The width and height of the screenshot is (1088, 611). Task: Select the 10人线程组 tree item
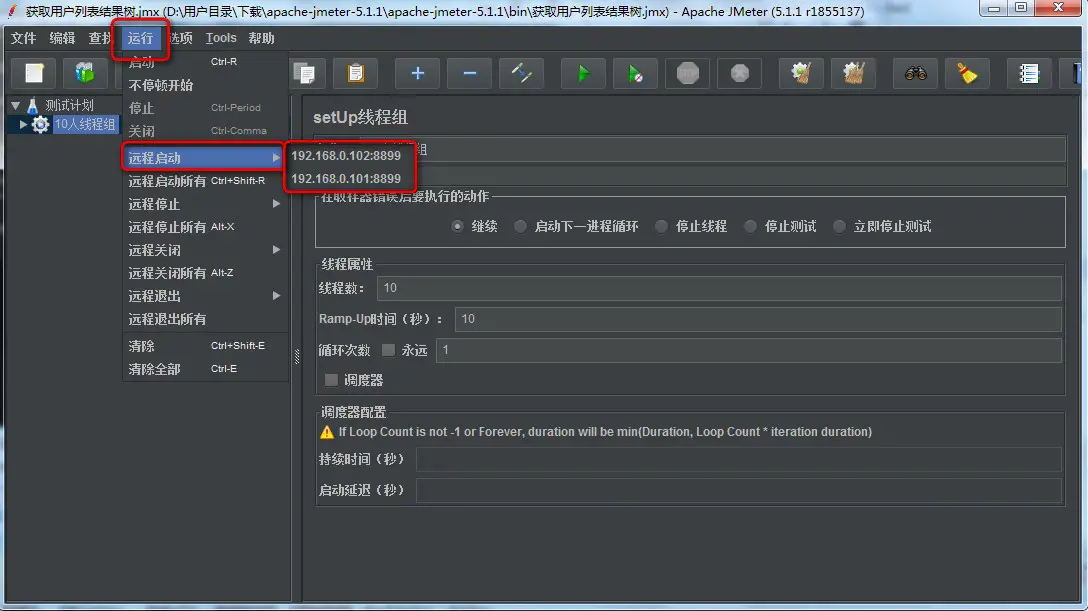(85, 124)
